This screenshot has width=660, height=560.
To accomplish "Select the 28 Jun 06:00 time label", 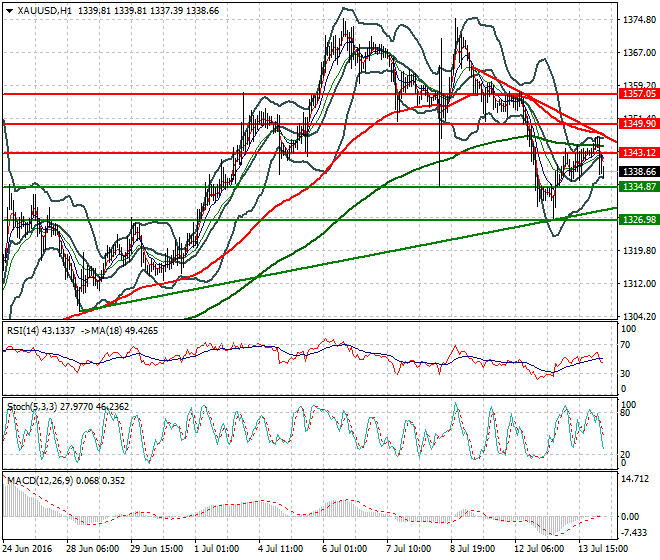I will point(92,549).
